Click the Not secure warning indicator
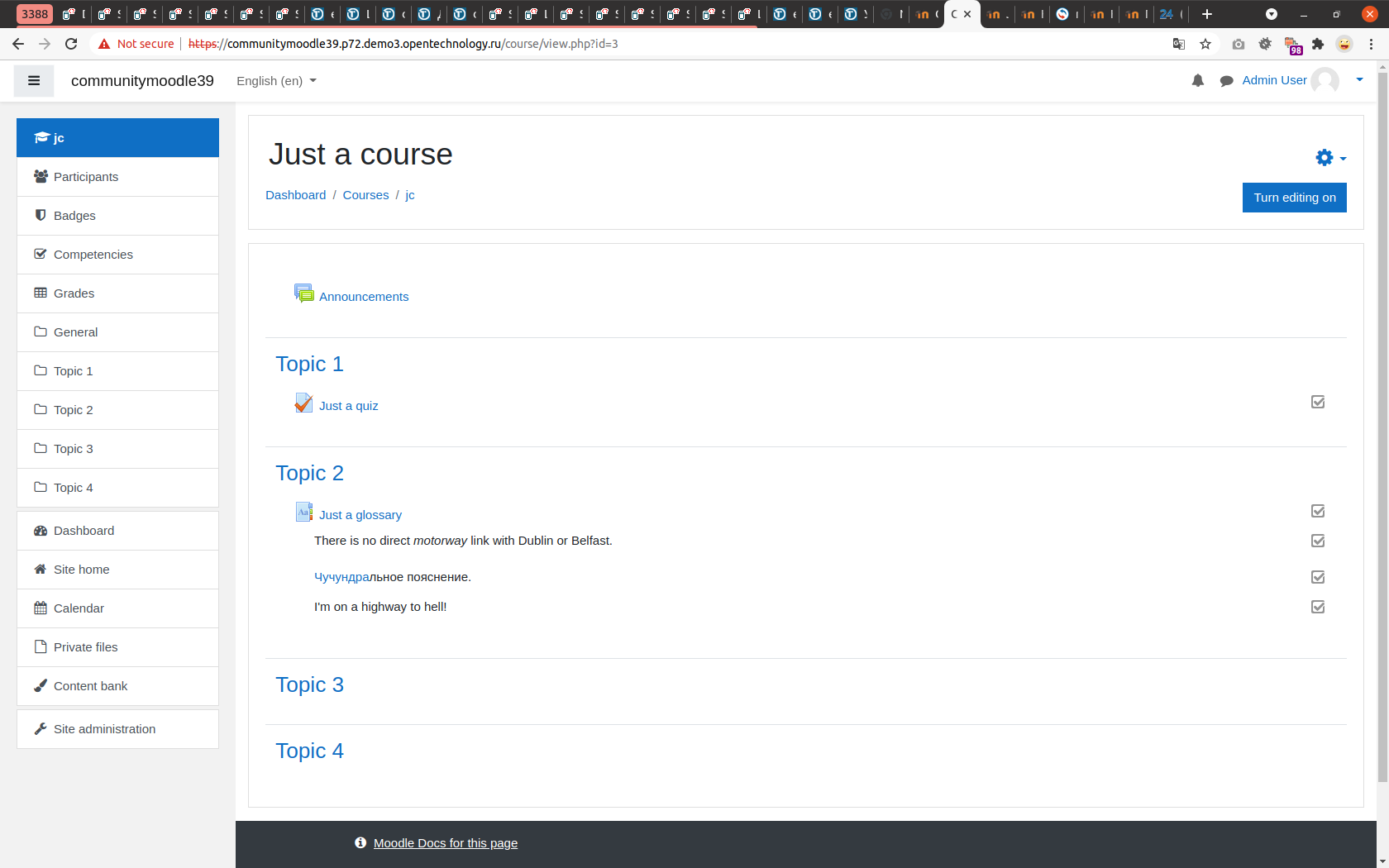This screenshot has width=1389, height=868. [x=136, y=44]
